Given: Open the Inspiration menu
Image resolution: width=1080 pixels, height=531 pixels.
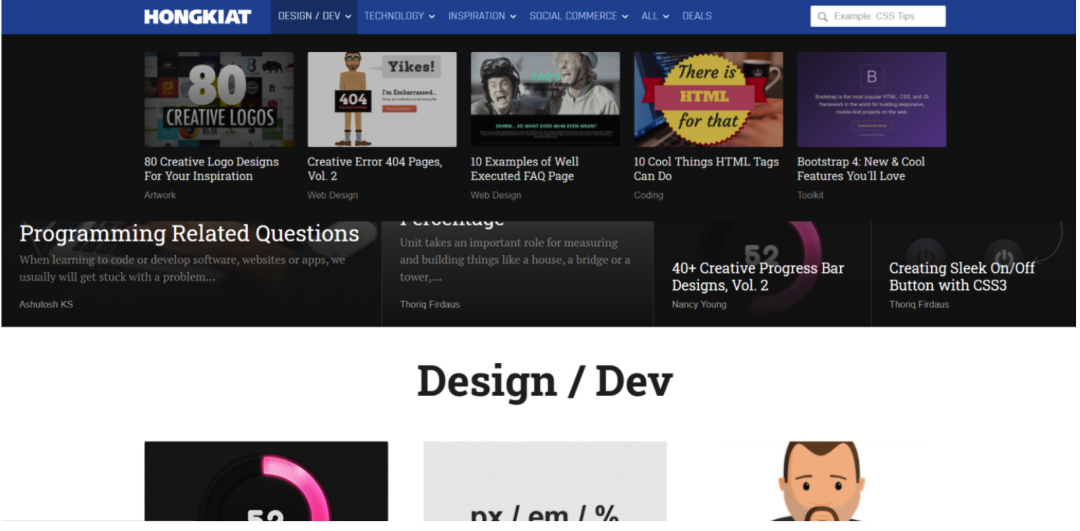Looking at the screenshot, I should pyautogui.click(x=482, y=17).
